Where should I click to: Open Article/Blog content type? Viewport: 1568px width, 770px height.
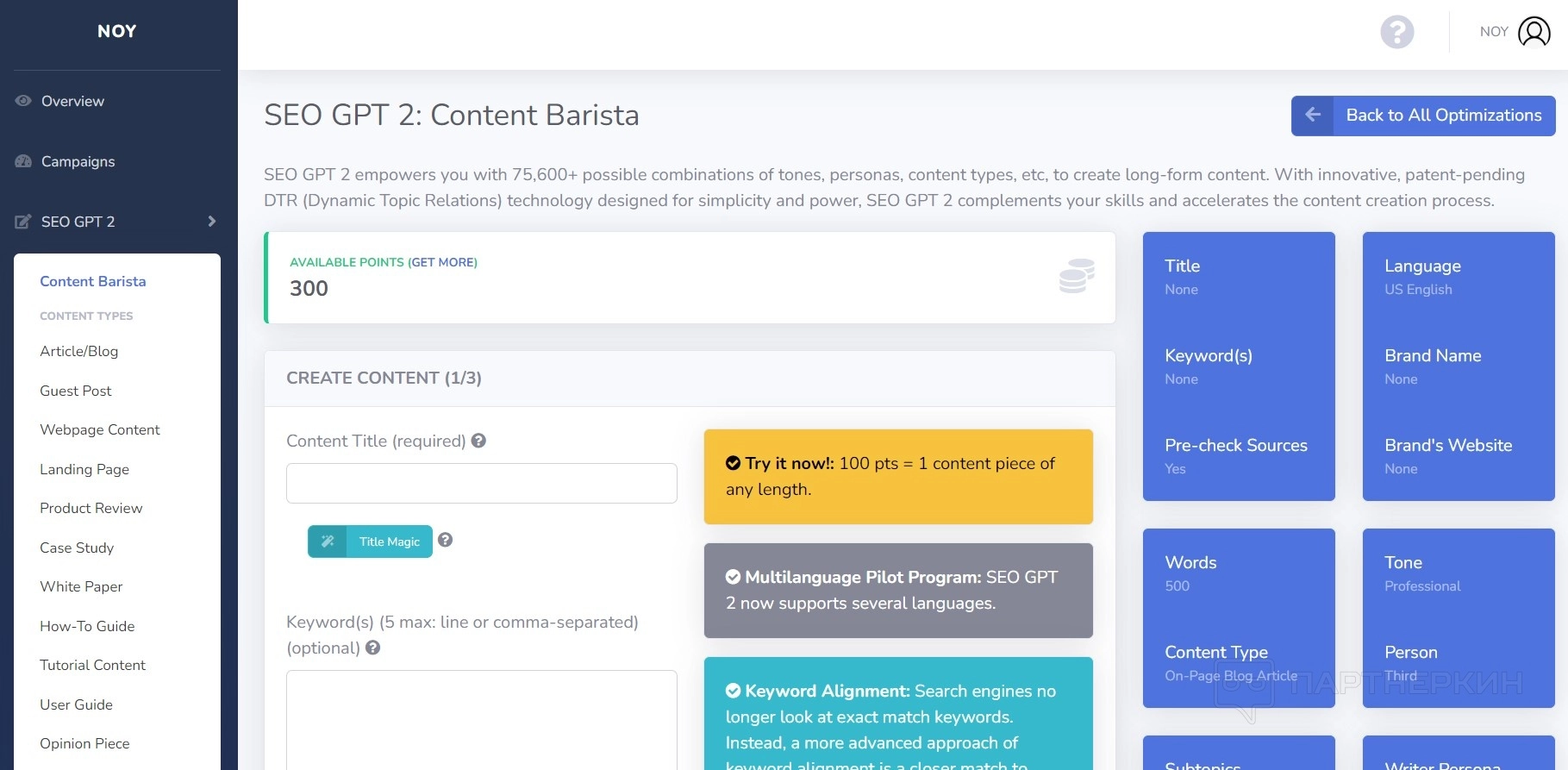[x=78, y=351]
